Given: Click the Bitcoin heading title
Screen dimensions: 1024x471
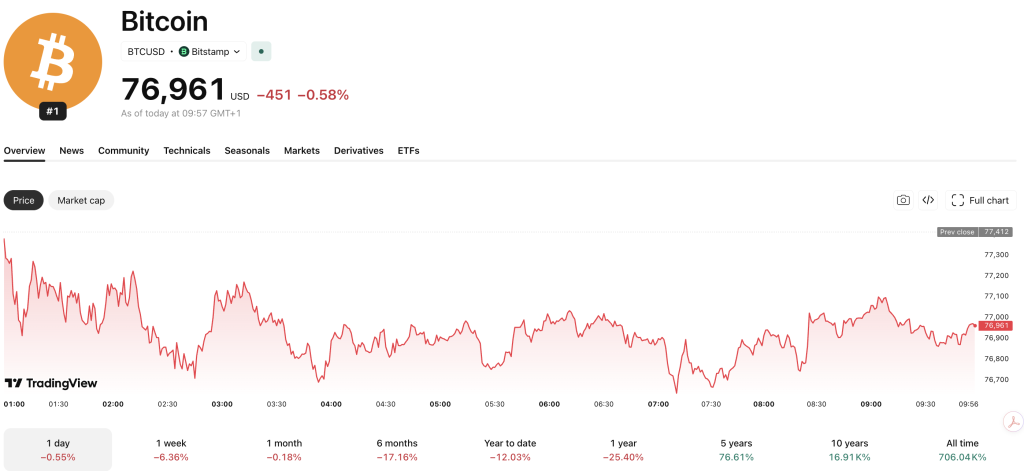Looking at the screenshot, I should click(165, 22).
